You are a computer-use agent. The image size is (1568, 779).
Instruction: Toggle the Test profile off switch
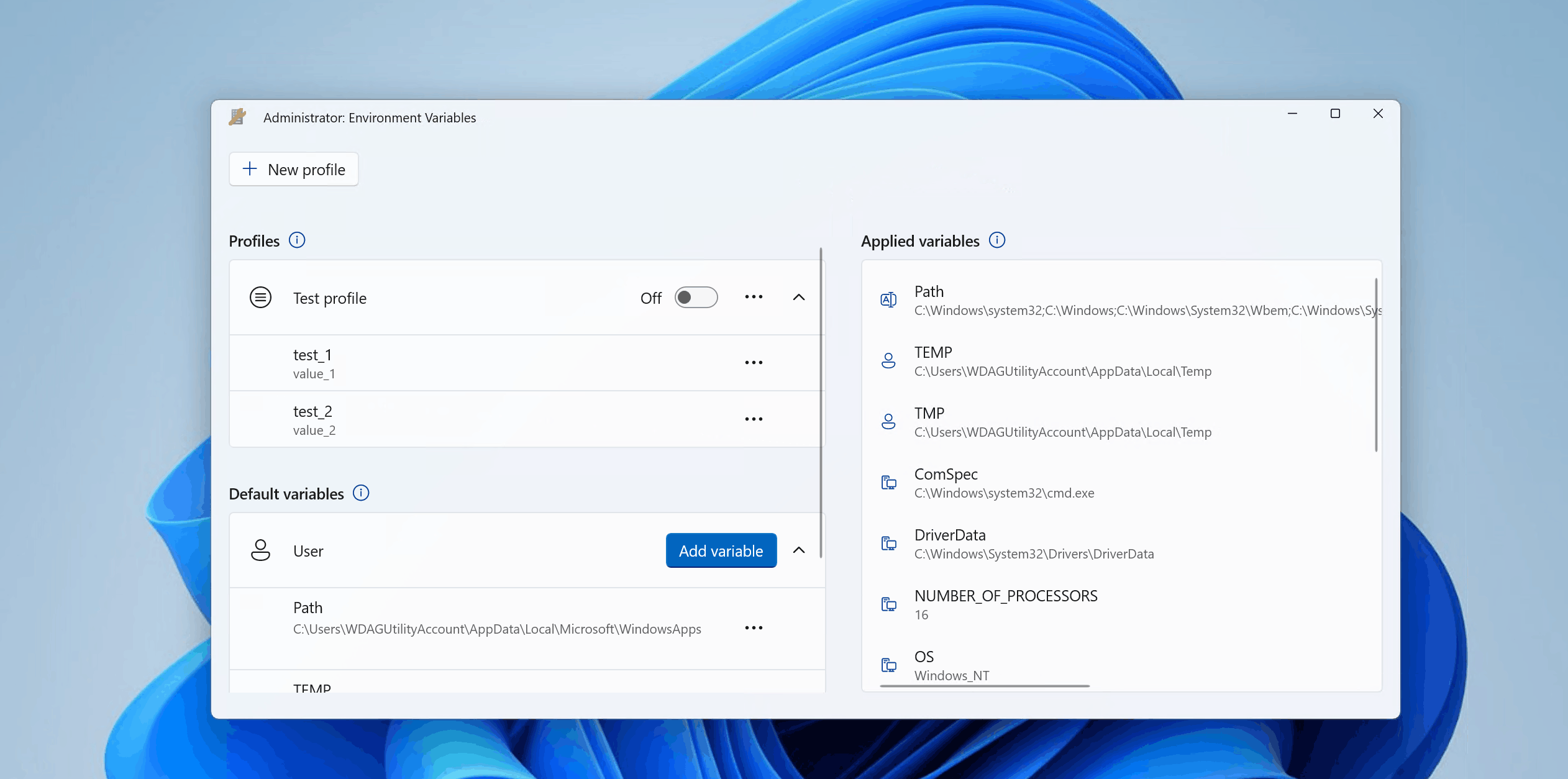point(696,297)
